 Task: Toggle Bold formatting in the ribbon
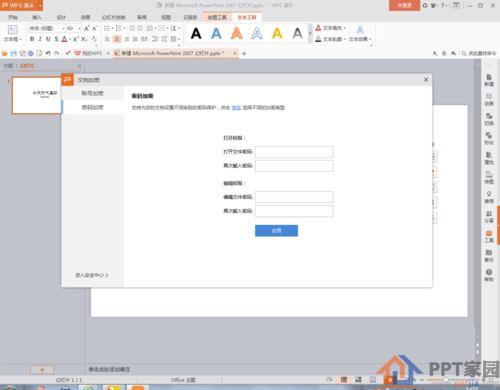[32, 39]
